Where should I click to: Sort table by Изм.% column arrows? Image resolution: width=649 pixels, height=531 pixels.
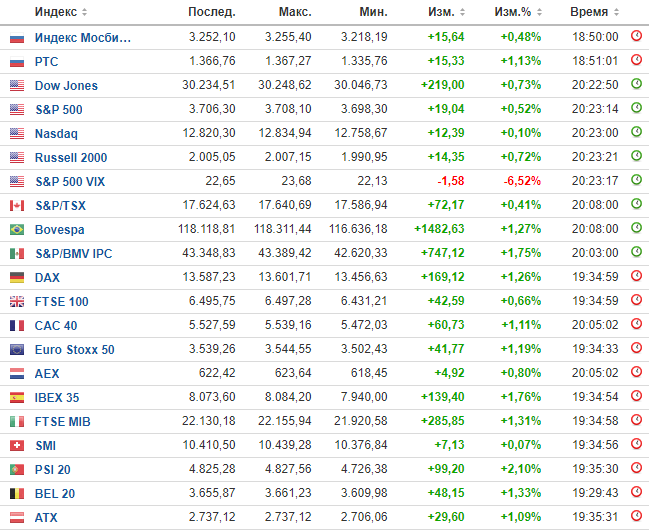click(539, 12)
